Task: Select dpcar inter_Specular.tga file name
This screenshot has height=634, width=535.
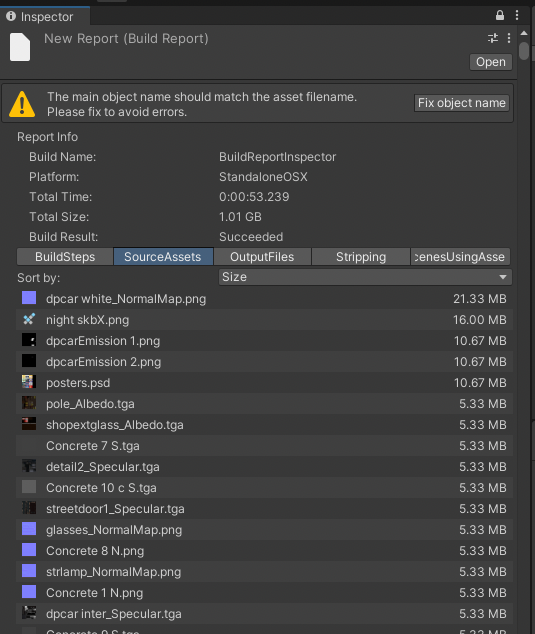Action: click(x=114, y=614)
